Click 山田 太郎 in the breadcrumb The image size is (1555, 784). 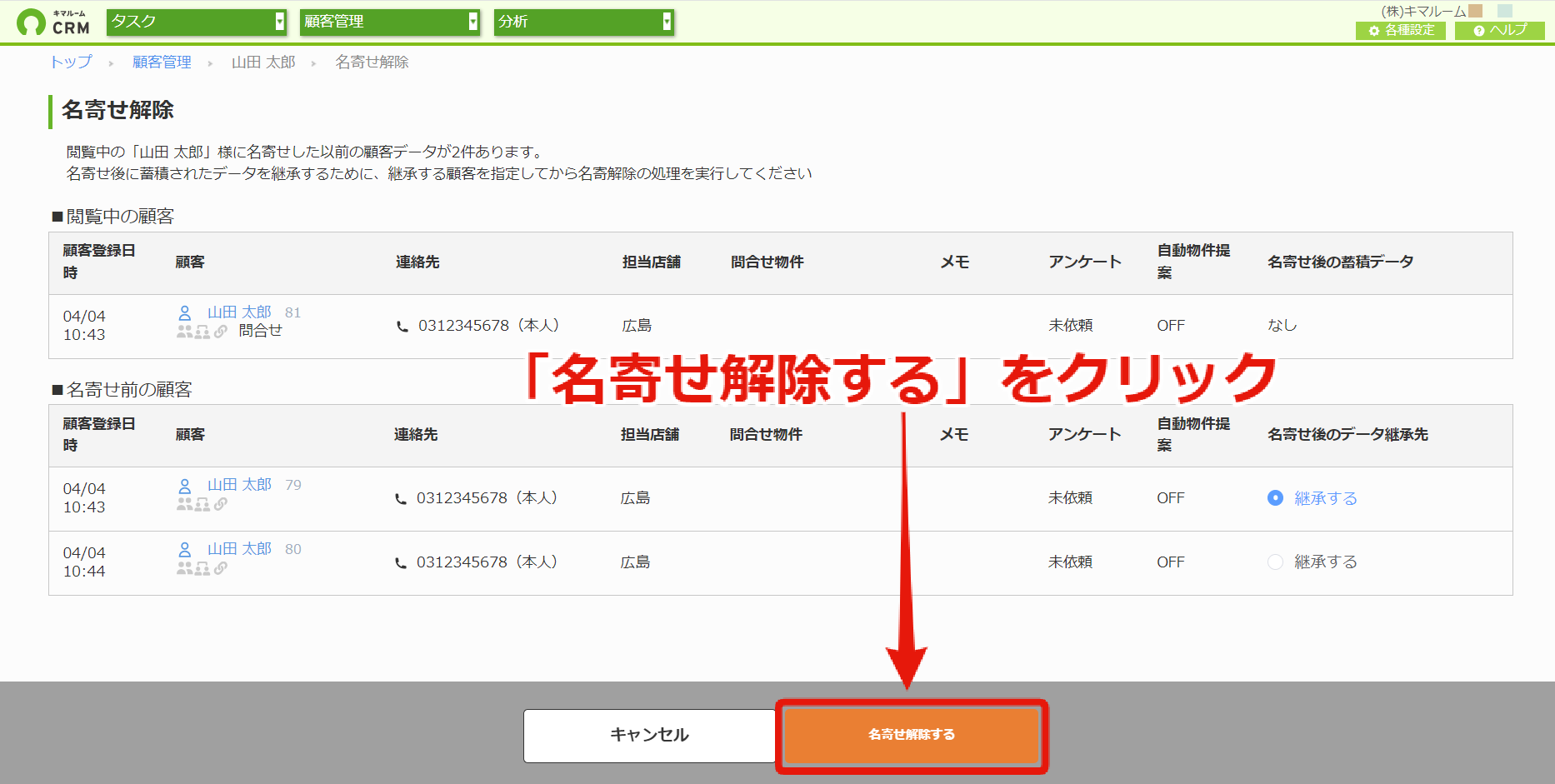point(263,62)
